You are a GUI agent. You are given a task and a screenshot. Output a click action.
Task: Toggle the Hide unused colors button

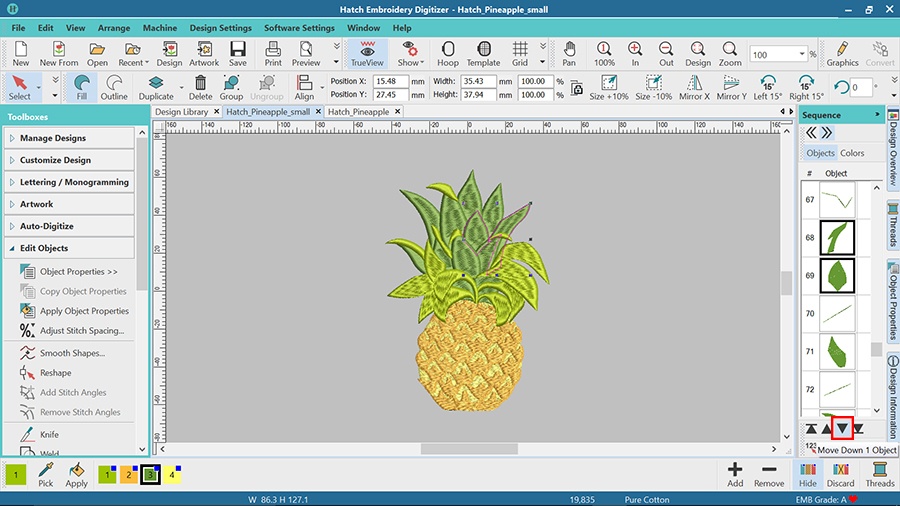click(x=807, y=473)
